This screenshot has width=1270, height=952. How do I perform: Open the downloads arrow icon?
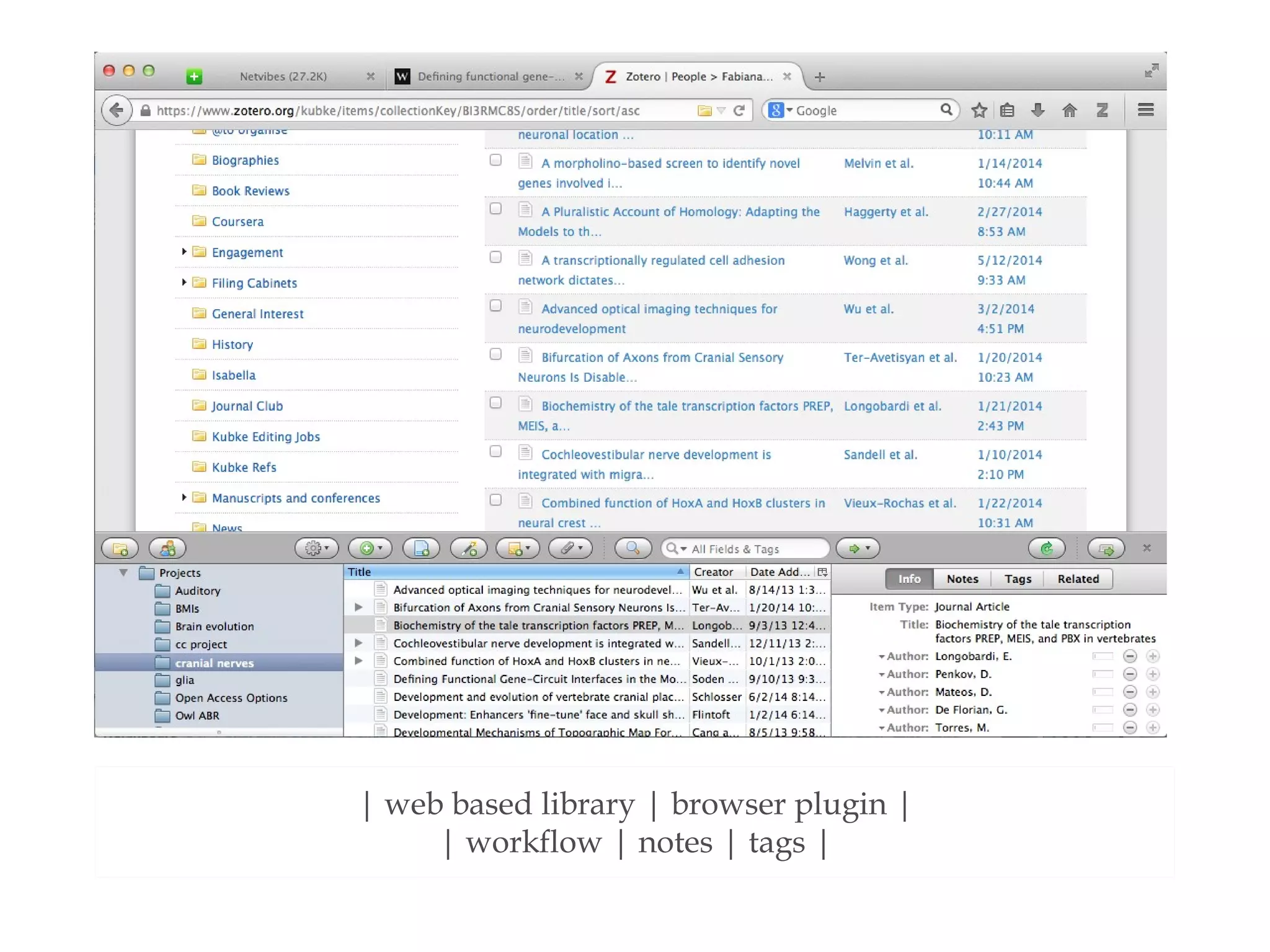coord(1037,110)
